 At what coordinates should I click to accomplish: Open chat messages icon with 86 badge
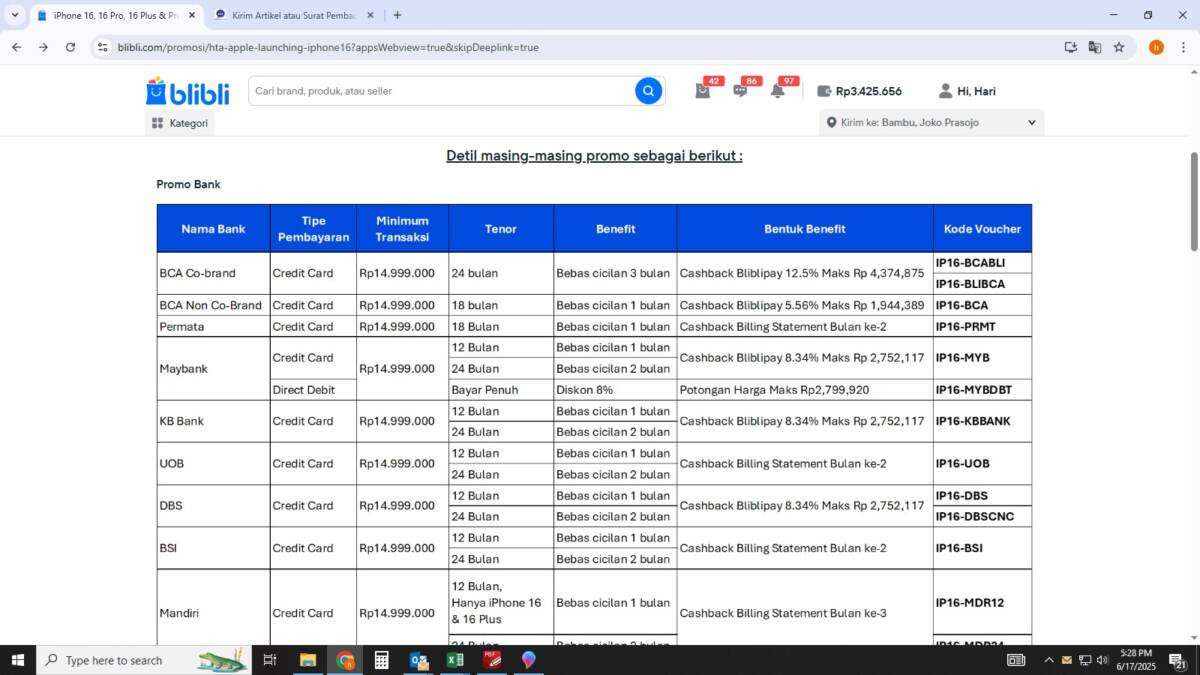pos(740,91)
